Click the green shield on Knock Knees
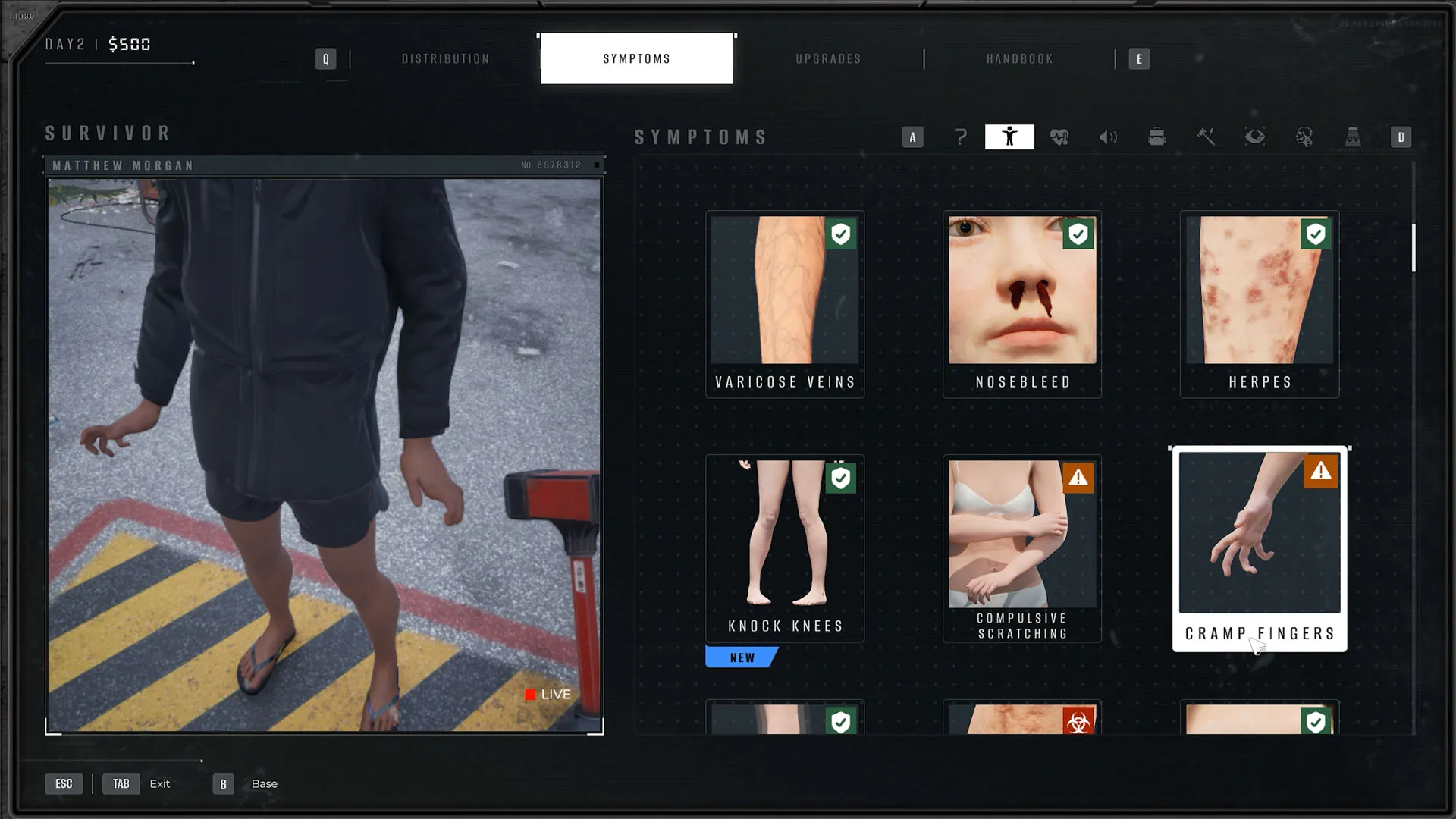Screen dimensions: 1456x819 tap(841, 479)
